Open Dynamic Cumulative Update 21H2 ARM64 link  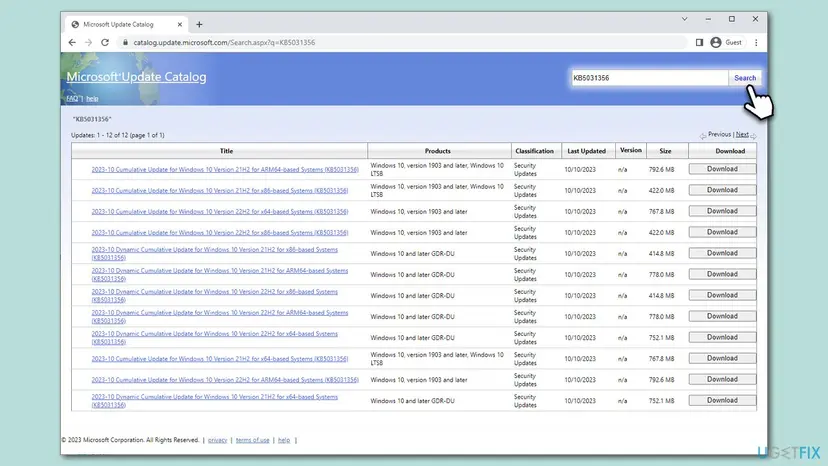pyautogui.click(x=220, y=275)
